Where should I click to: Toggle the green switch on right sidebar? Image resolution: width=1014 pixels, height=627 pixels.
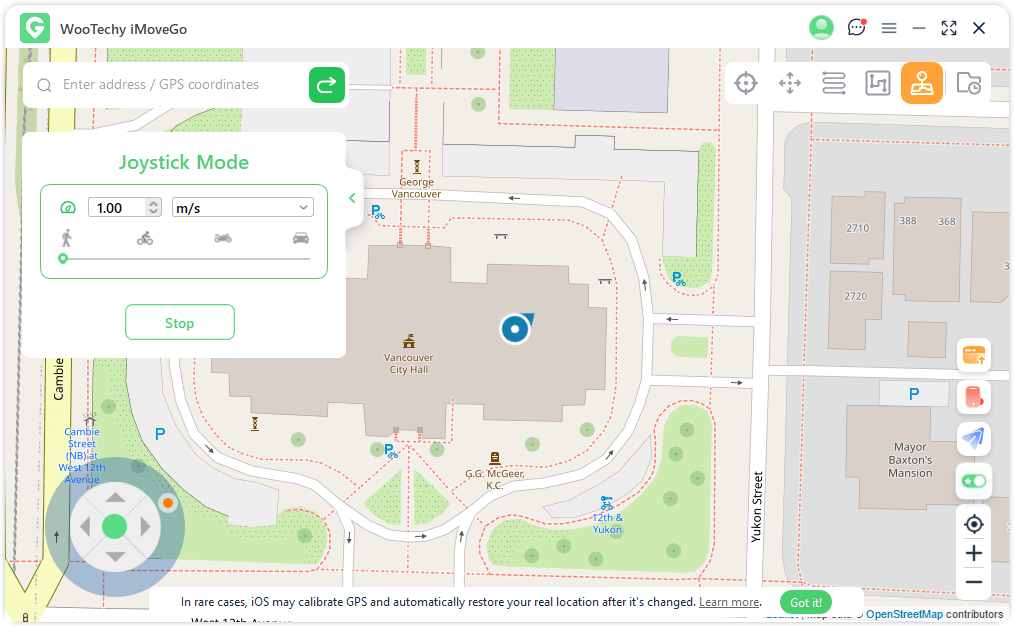(973, 481)
